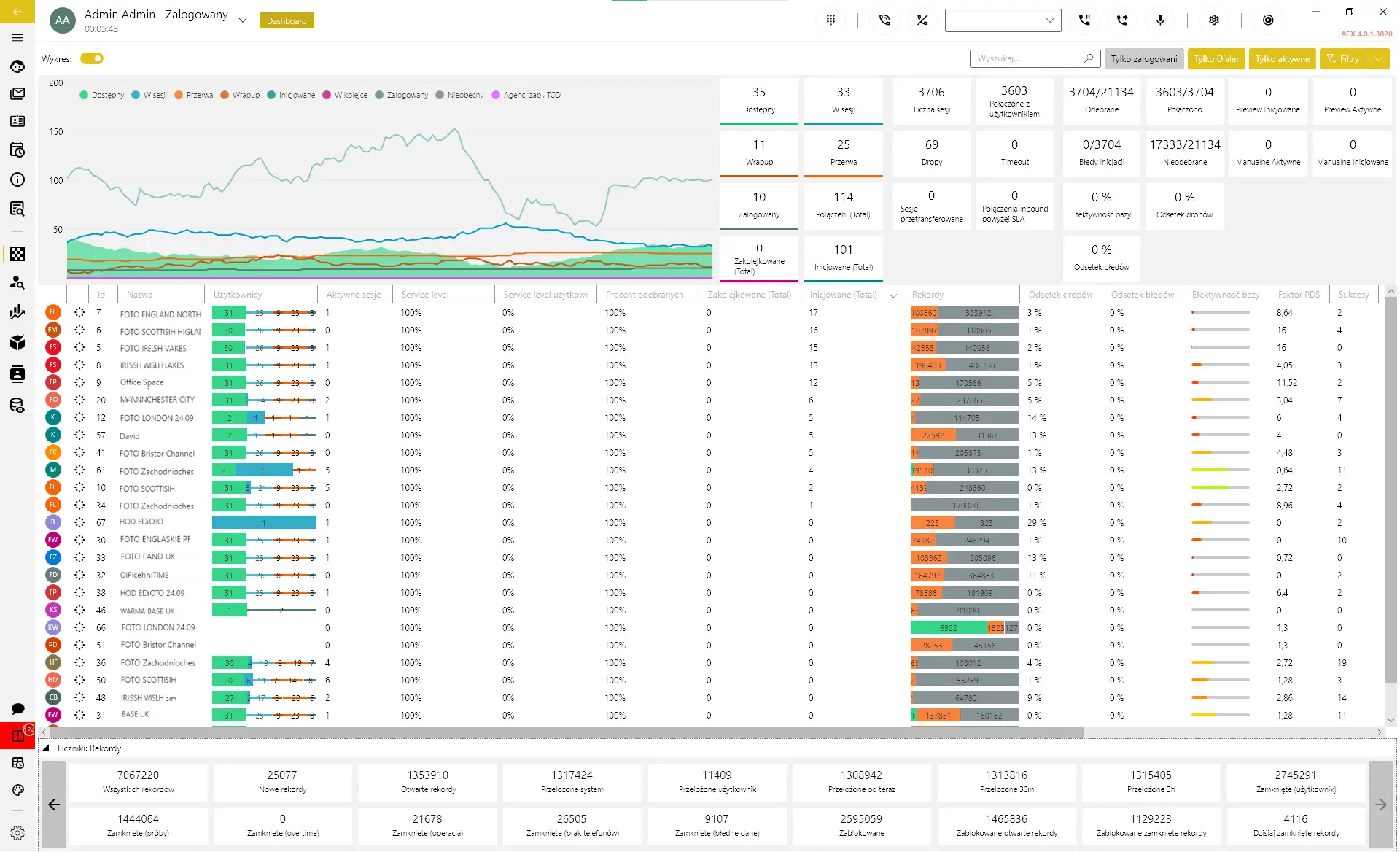Open the Dashboard tab
The image size is (1400, 852).
pos(287,21)
